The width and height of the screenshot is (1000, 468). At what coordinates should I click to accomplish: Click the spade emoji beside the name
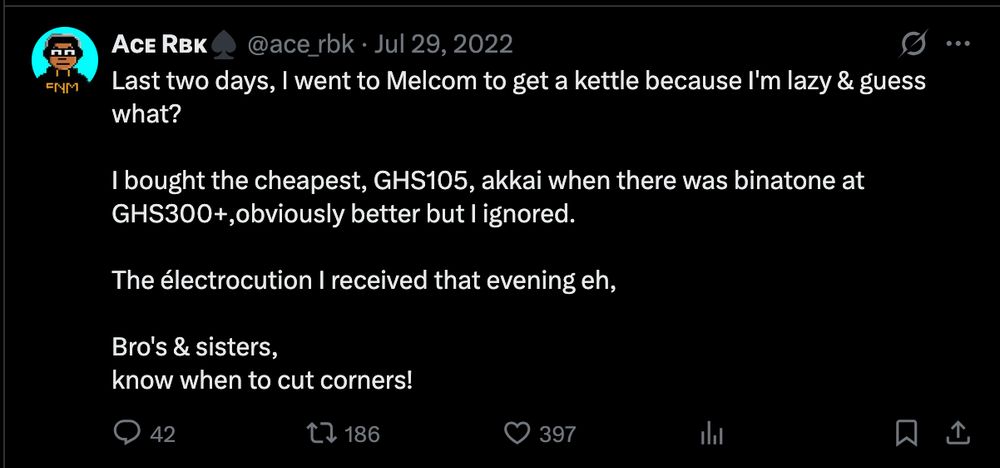point(223,45)
